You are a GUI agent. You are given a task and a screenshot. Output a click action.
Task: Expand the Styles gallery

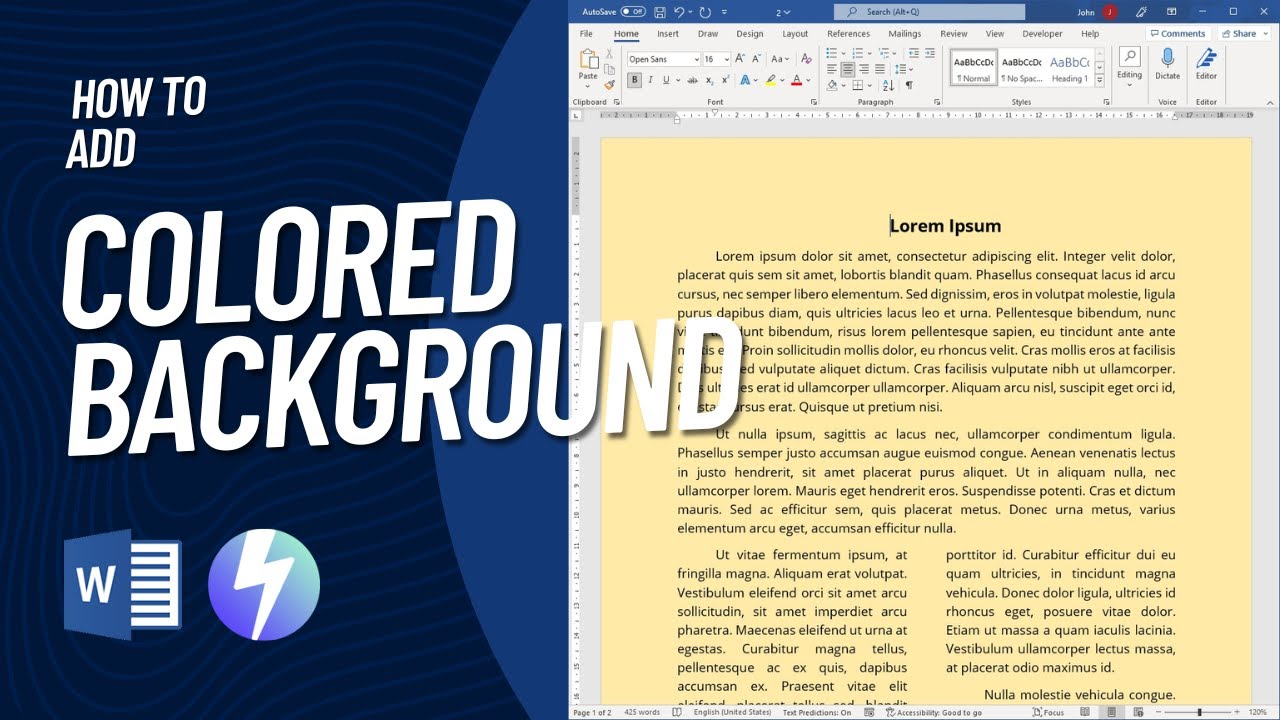pos(1099,81)
